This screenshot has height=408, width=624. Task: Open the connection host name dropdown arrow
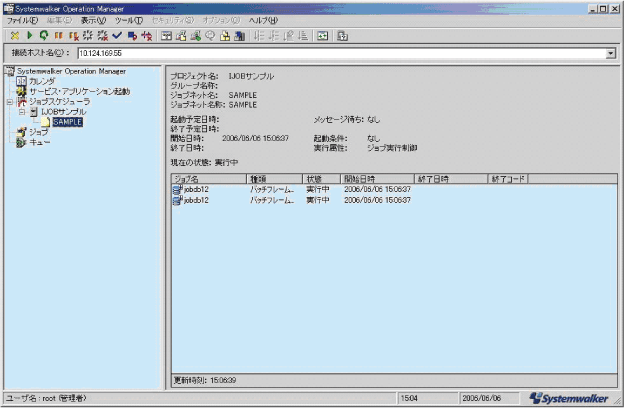(x=610, y=53)
